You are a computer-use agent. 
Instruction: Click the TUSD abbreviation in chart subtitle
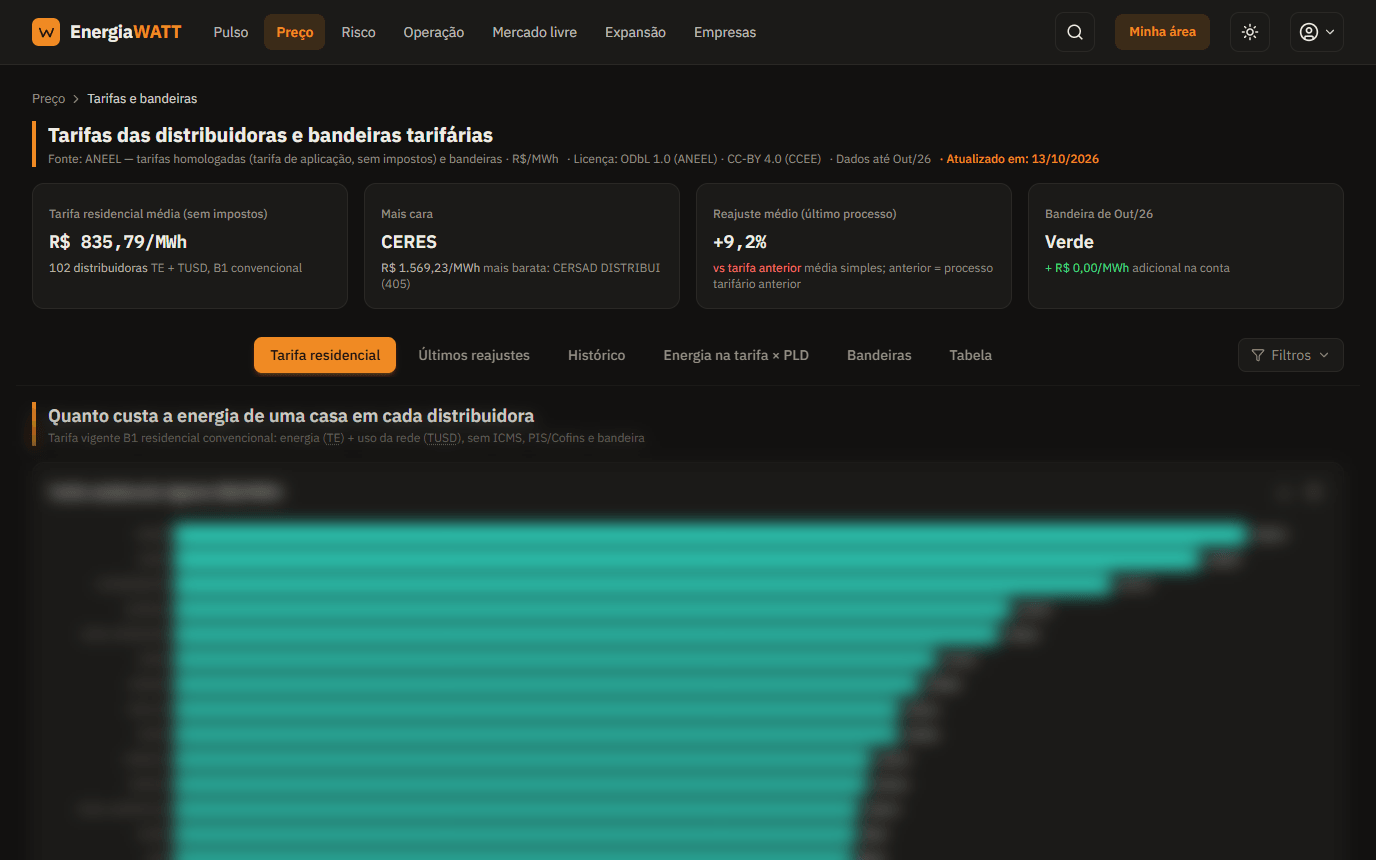tap(443, 438)
